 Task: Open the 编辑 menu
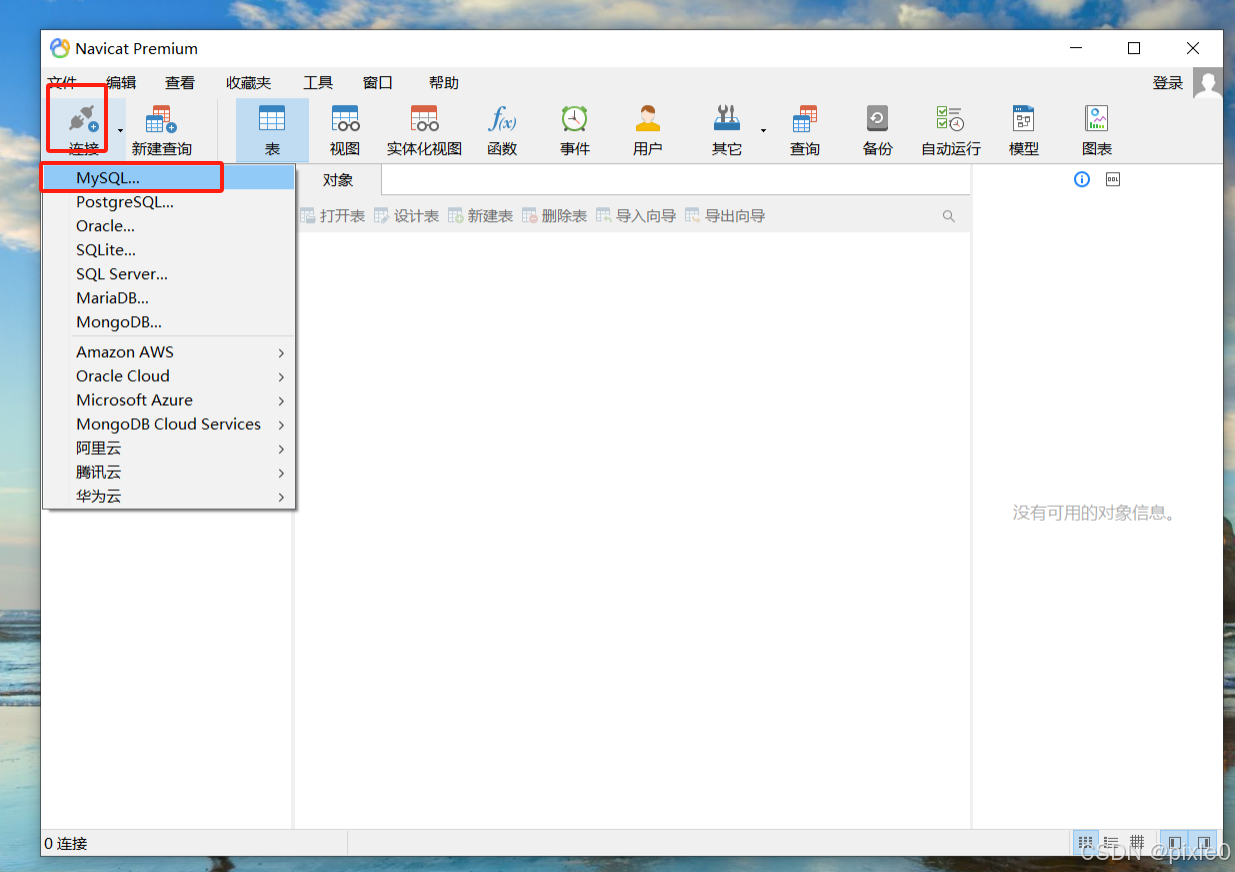[121, 83]
